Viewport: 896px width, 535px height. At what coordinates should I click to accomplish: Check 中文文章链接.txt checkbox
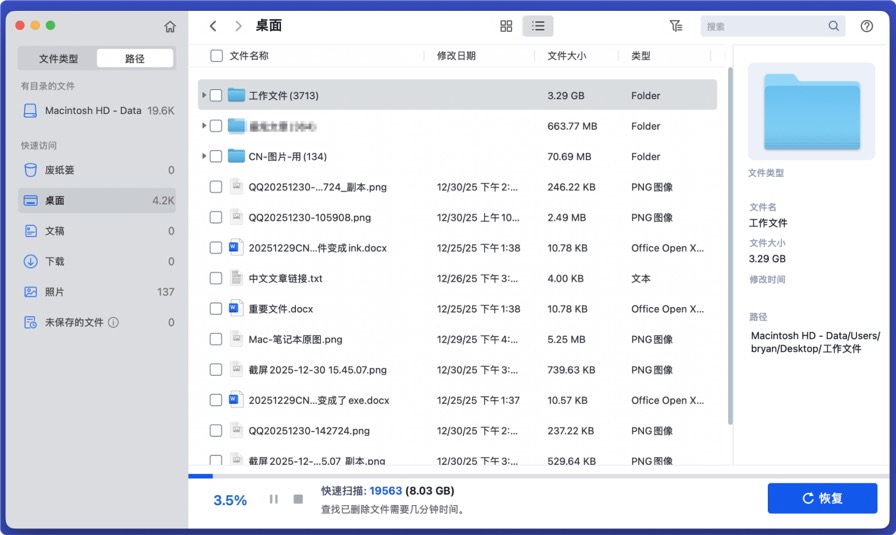[215, 278]
